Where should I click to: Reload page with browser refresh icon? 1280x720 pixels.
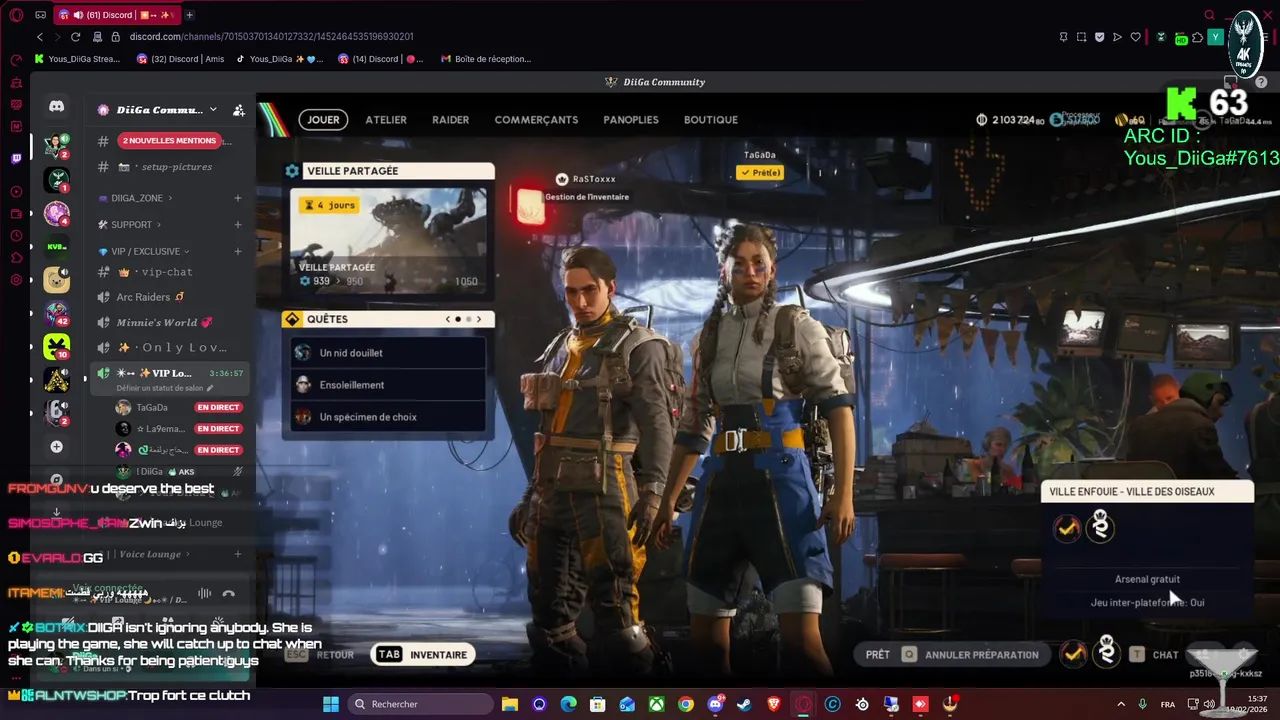coord(75,37)
